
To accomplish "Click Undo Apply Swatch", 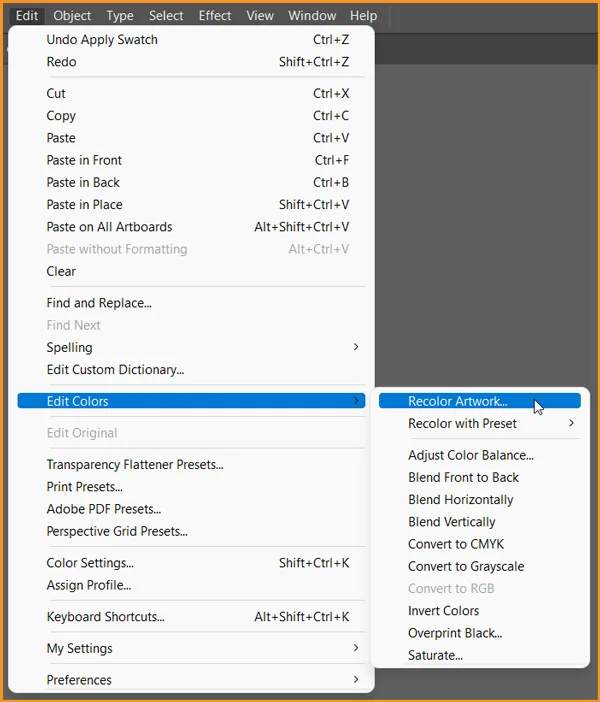I will tap(102, 39).
